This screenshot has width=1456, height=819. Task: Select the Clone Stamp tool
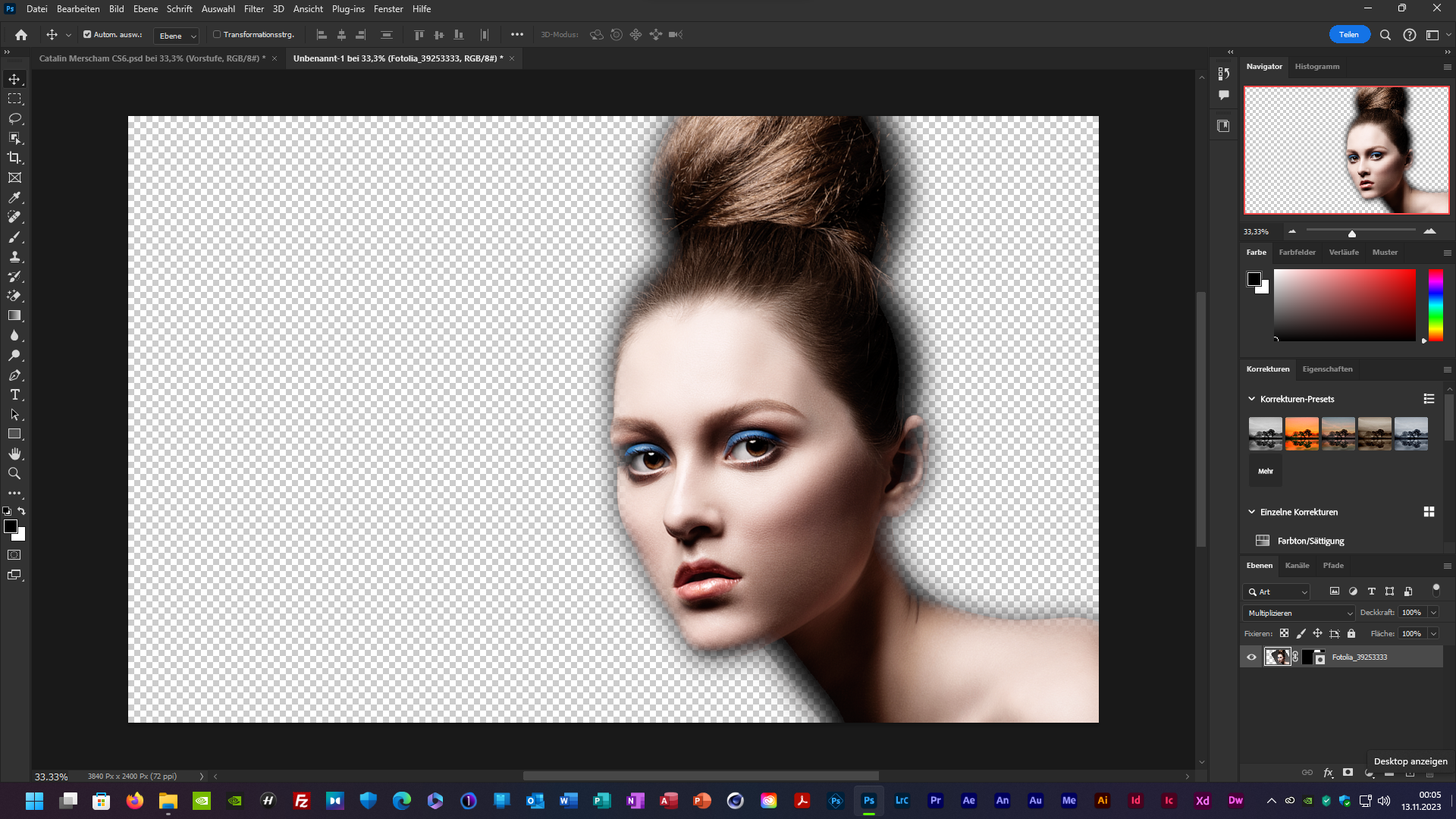coord(14,256)
